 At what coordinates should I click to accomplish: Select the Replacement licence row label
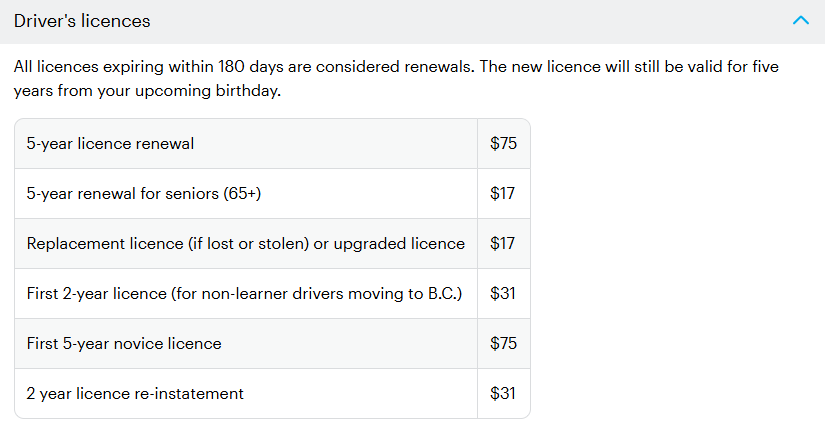pyautogui.click(x=245, y=244)
